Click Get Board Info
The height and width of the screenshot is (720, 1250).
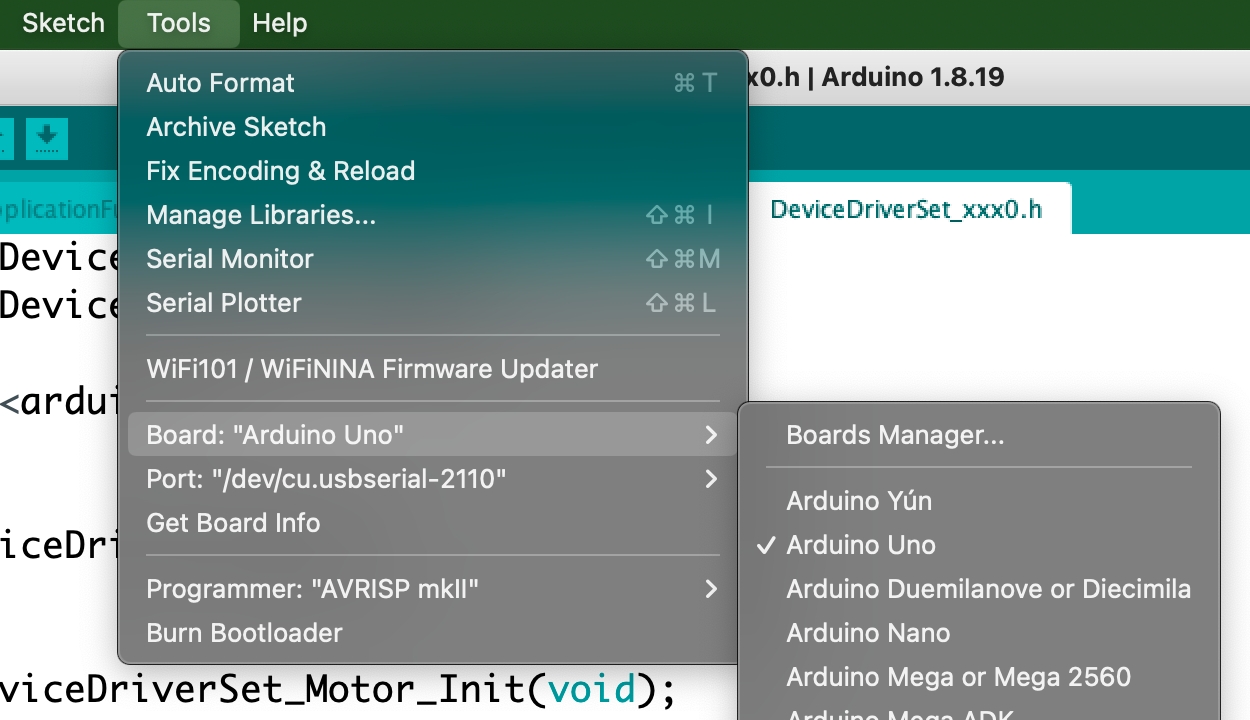click(x=233, y=523)
